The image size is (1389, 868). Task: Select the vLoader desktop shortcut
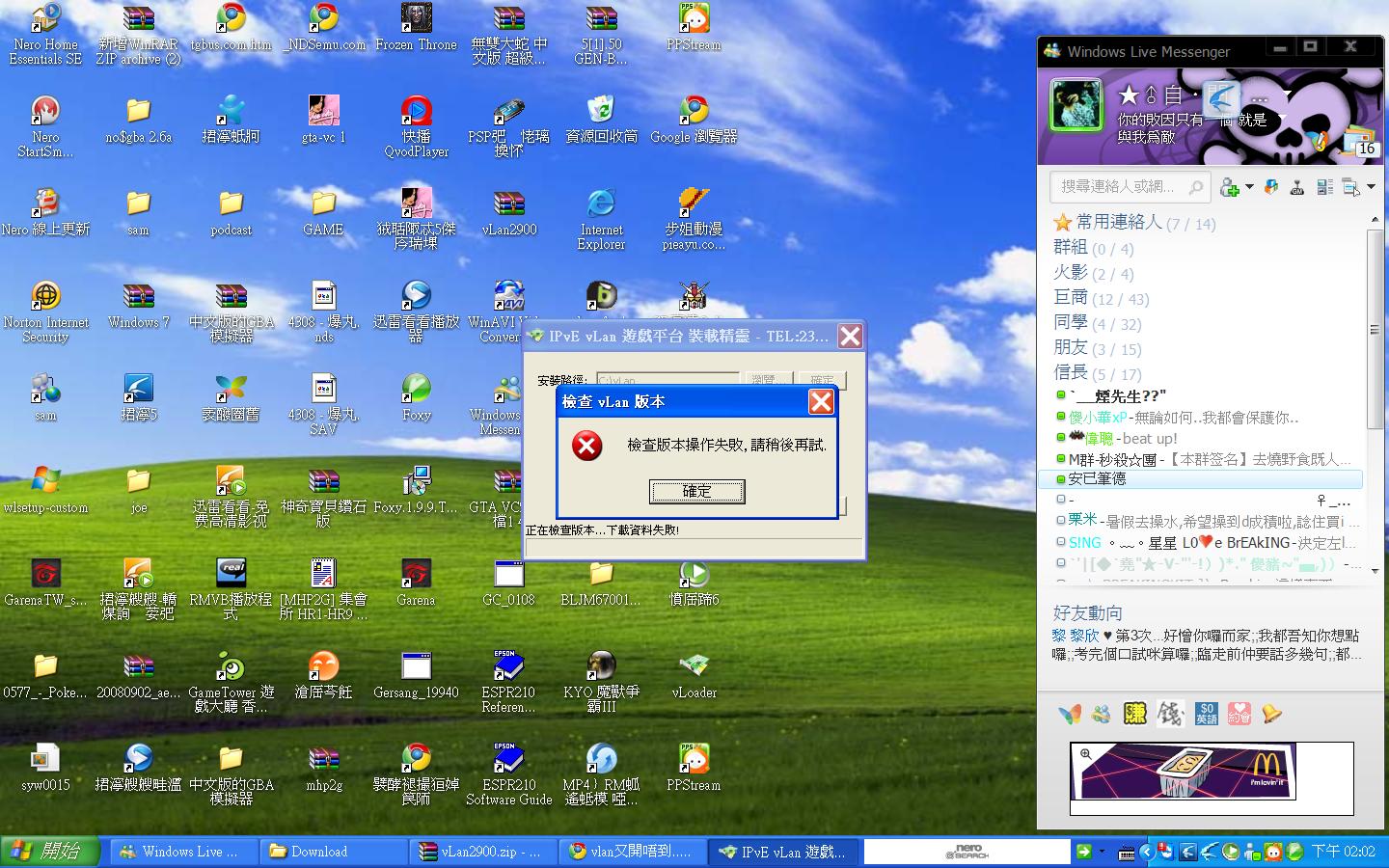pos(694,667)
